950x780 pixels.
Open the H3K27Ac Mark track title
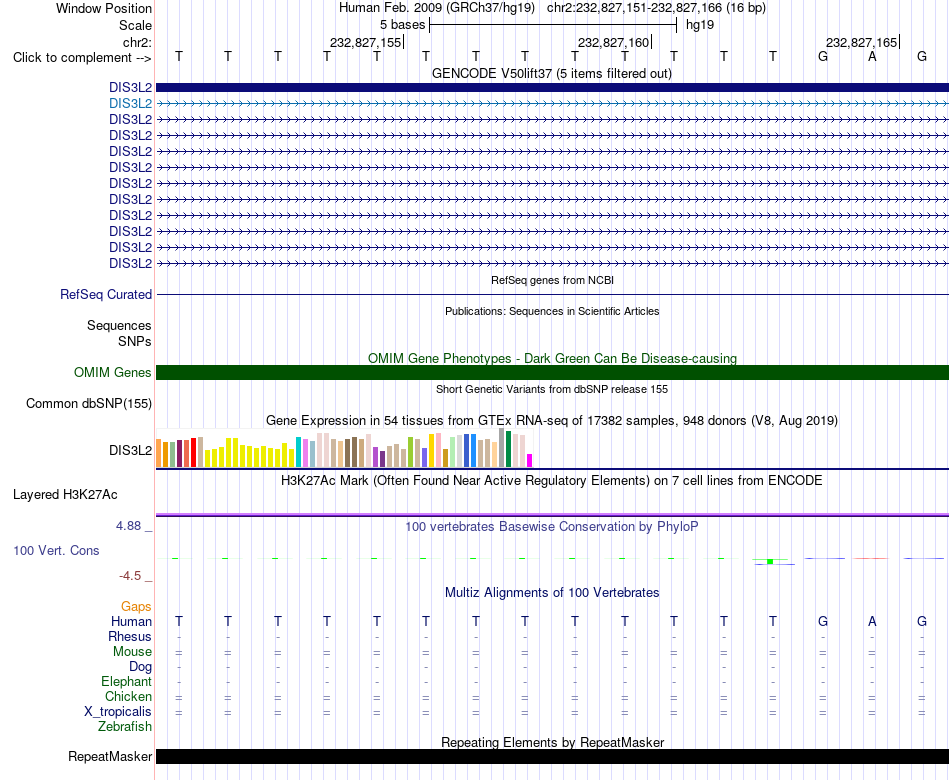coord(552,481)
